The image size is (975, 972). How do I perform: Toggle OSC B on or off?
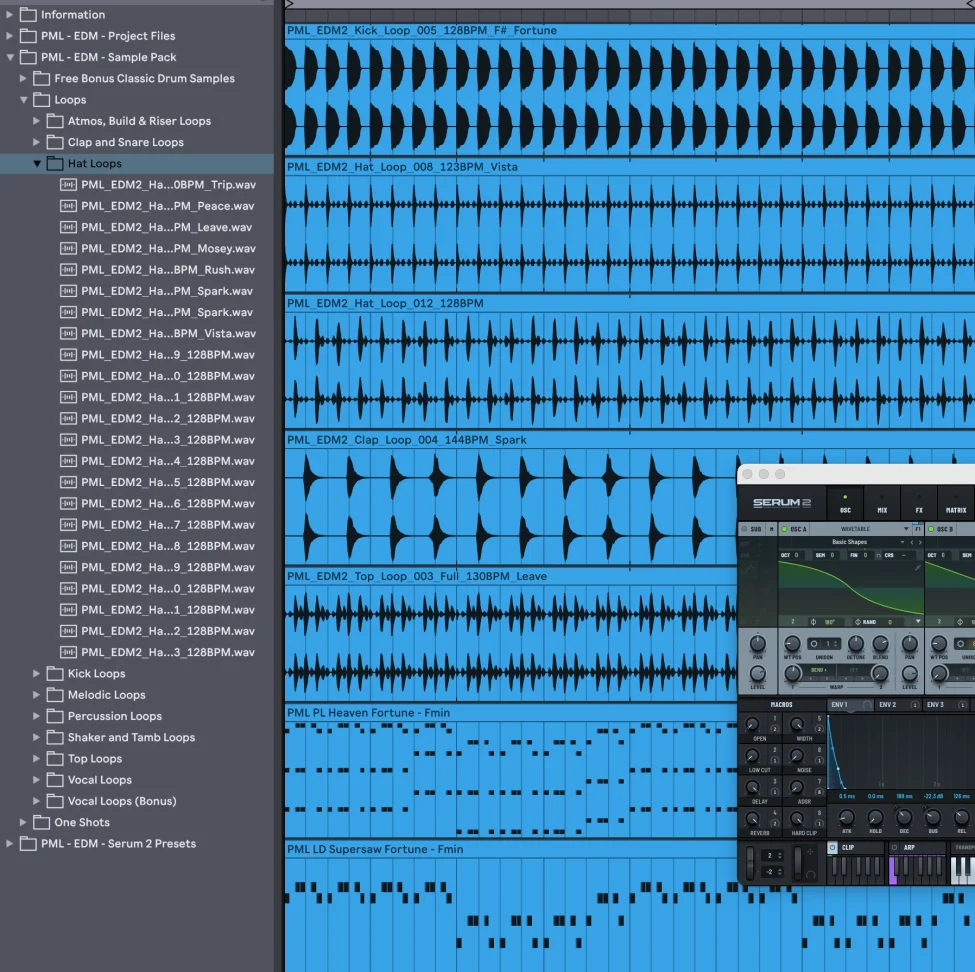pos(931,529)
